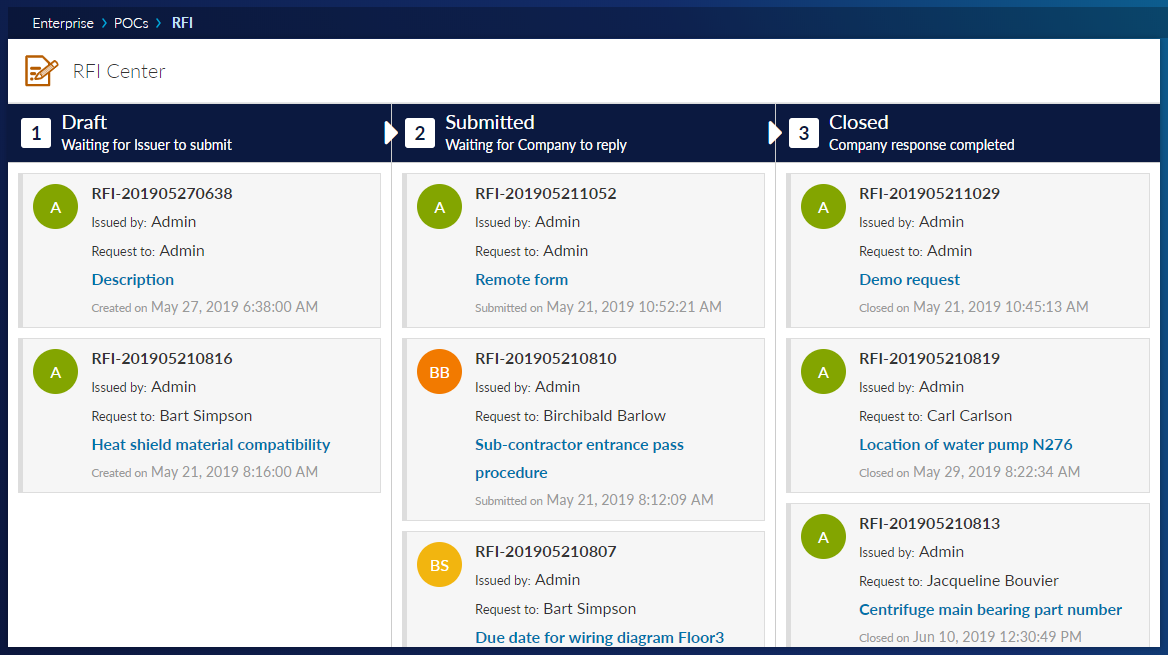The image size is (1168, 655).
Task: Select the Submitted stage header
Action: [489, 123]
